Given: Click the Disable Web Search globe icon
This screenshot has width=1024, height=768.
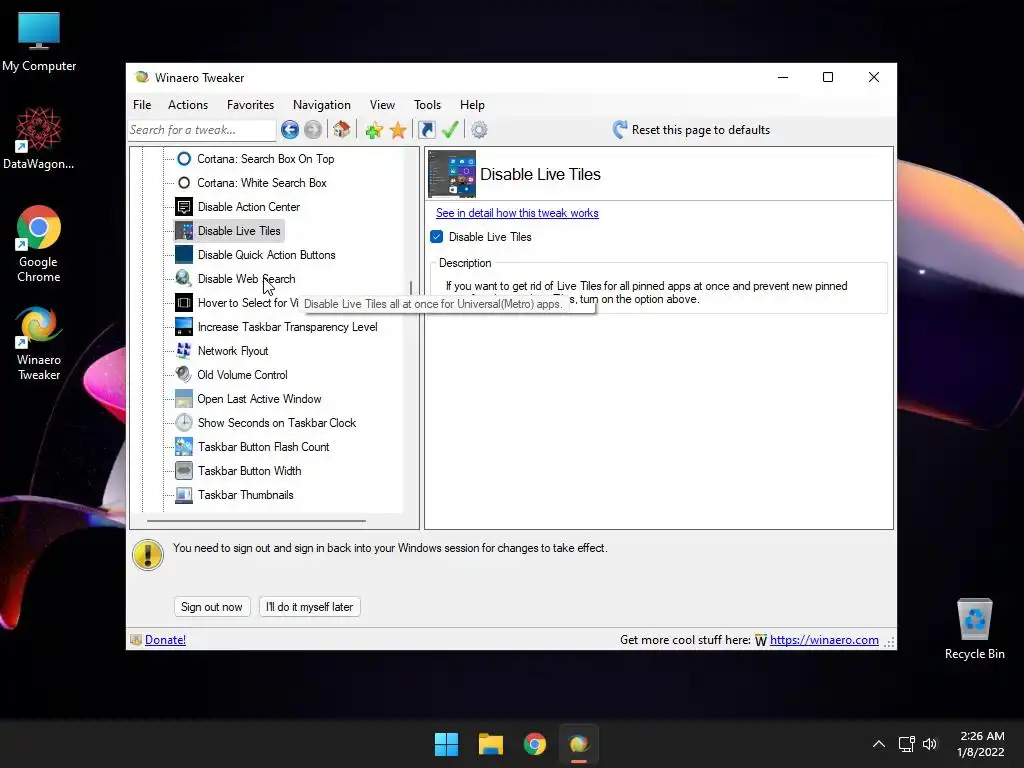Looking at the screenshot, I should [184, 279].
